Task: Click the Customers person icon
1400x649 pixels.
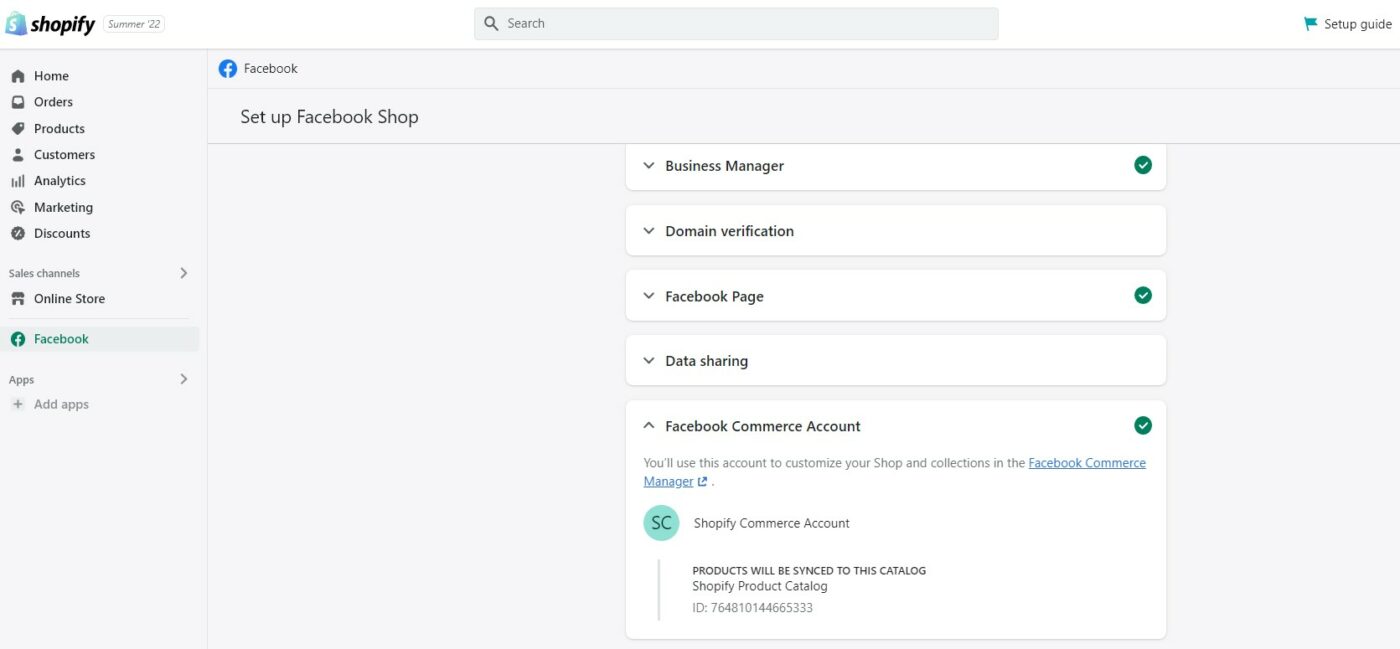Action: tap(18, 155)
